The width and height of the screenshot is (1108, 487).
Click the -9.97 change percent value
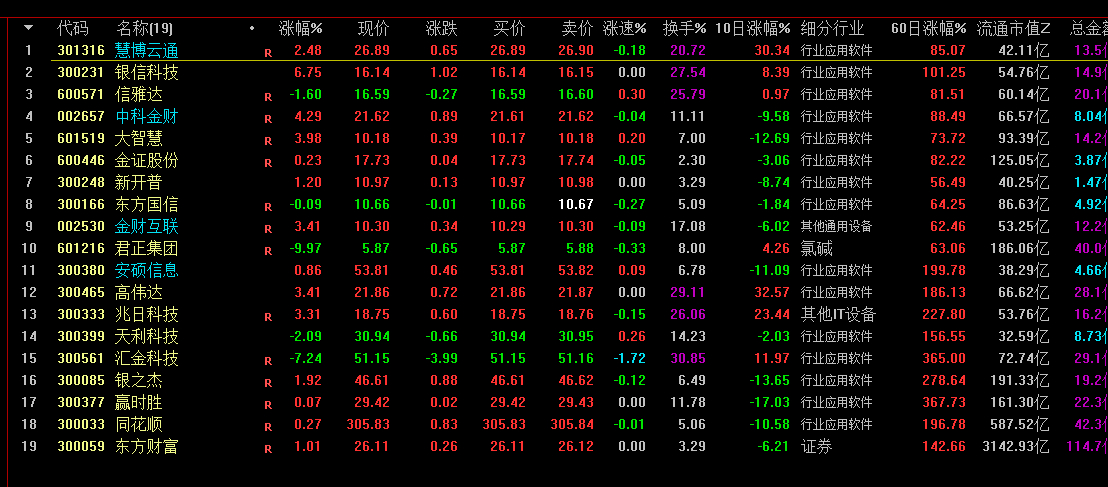tap(305, 248)
